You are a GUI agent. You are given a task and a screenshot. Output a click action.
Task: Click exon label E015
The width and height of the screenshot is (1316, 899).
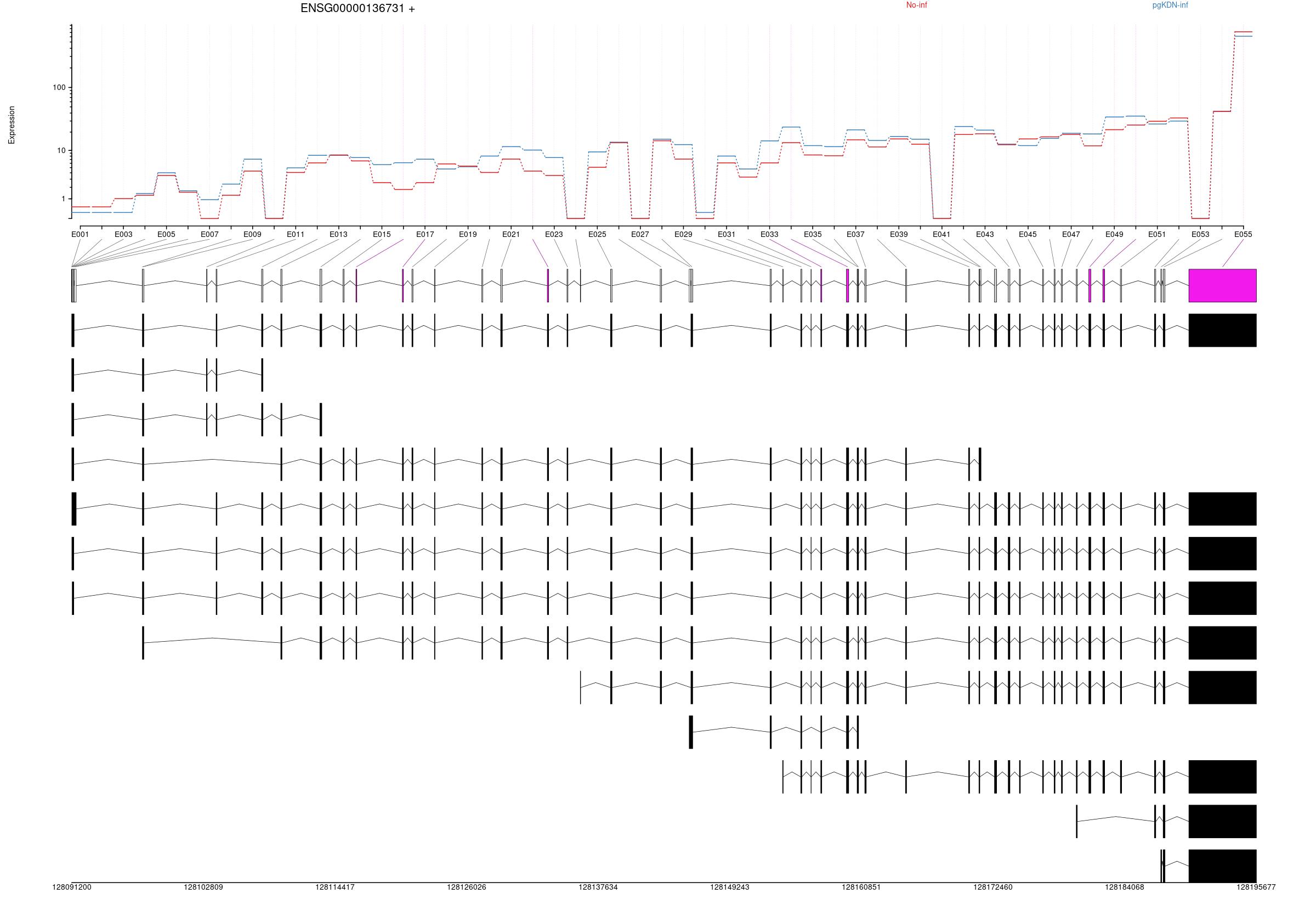tap(382, 234)
